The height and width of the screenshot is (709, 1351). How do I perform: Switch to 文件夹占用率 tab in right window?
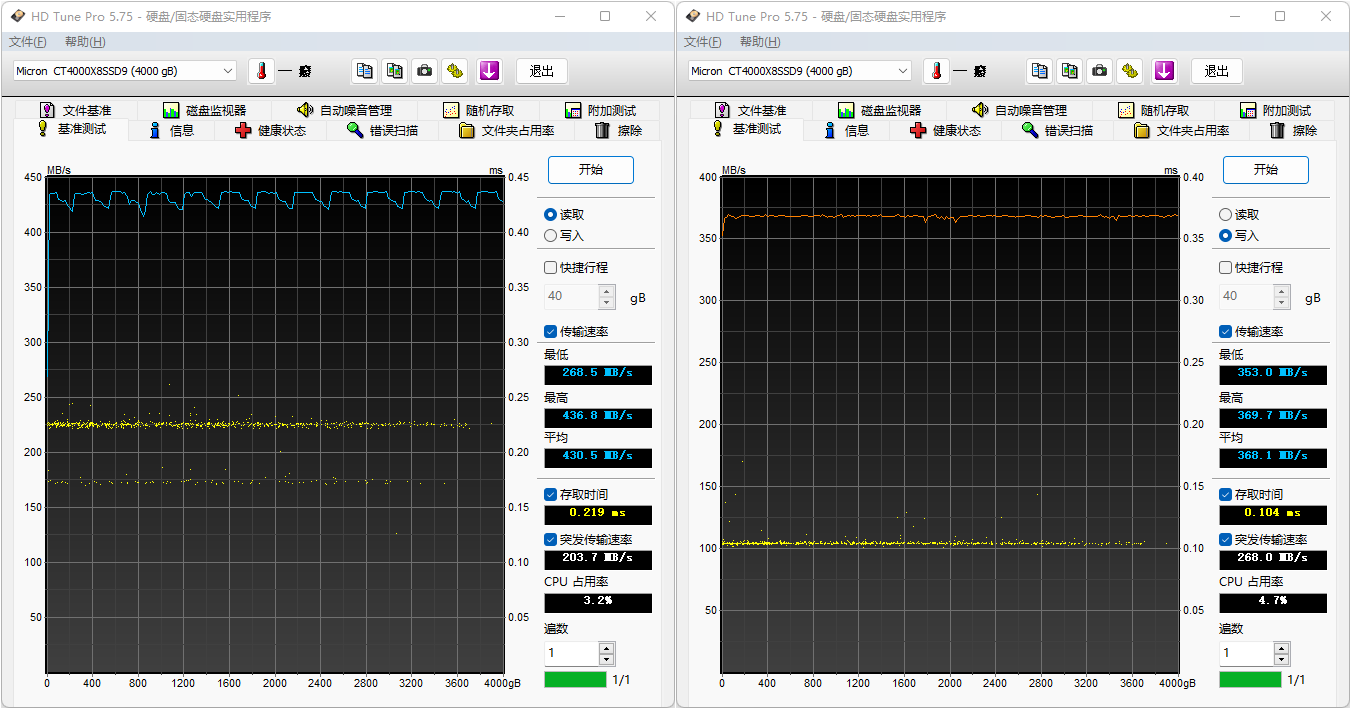point(1181,131)
